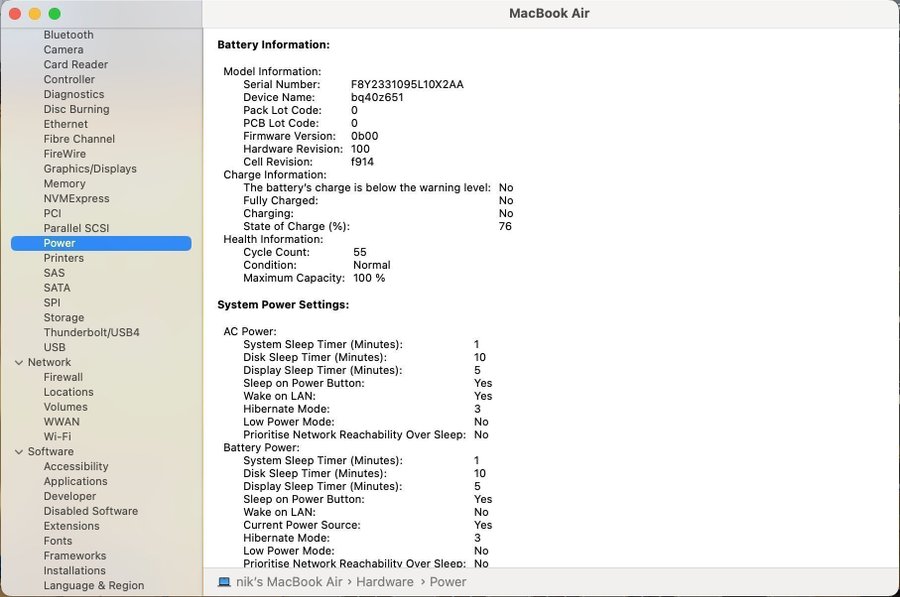The width and height of the screenshot is (900, 597).
Task: Open USB section
Action: tap(55, 348)
